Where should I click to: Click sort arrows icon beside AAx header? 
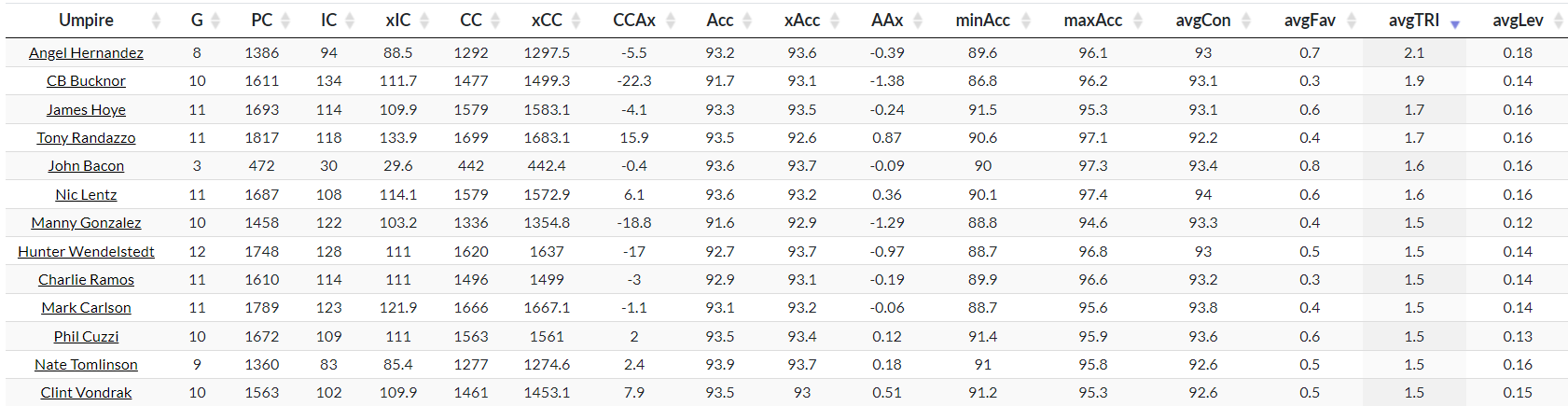pyautogui.click(x=918, y=21)
